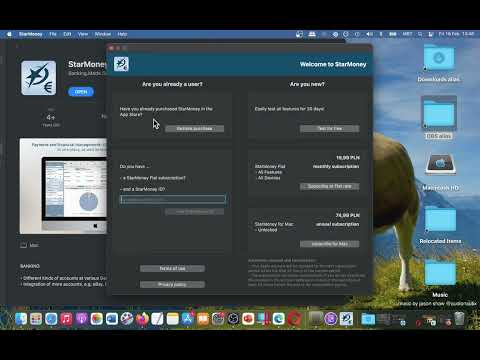Viewport: 480px width, 360px height.
Task: Open Firefox from the dock
Action: (x=142, y=319)
